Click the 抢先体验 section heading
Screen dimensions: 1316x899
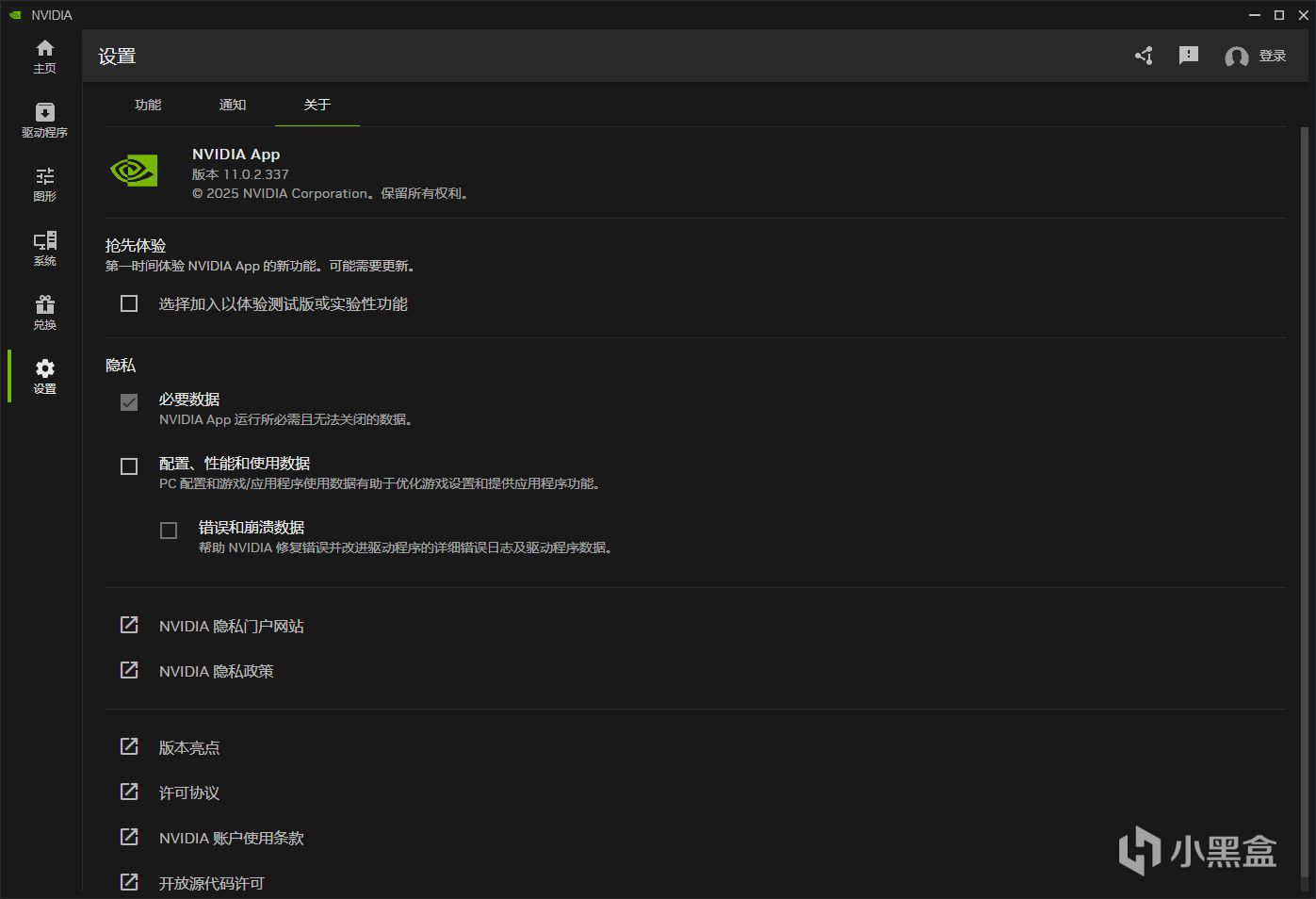coord(136,245)
